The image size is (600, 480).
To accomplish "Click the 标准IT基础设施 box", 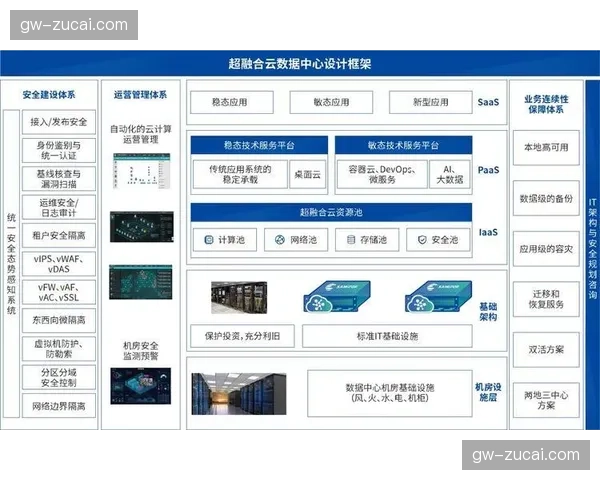I will click(x=387, y=336).
